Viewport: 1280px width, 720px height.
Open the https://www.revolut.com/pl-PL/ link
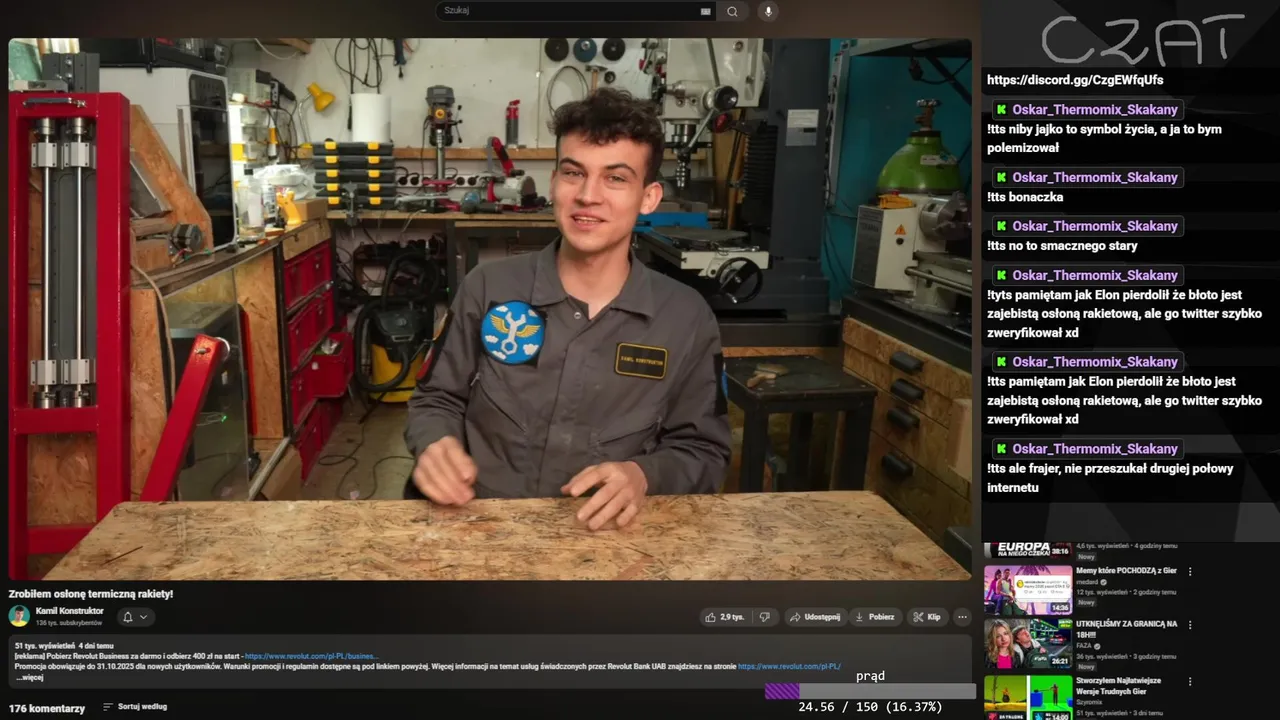tap(789, 666)
